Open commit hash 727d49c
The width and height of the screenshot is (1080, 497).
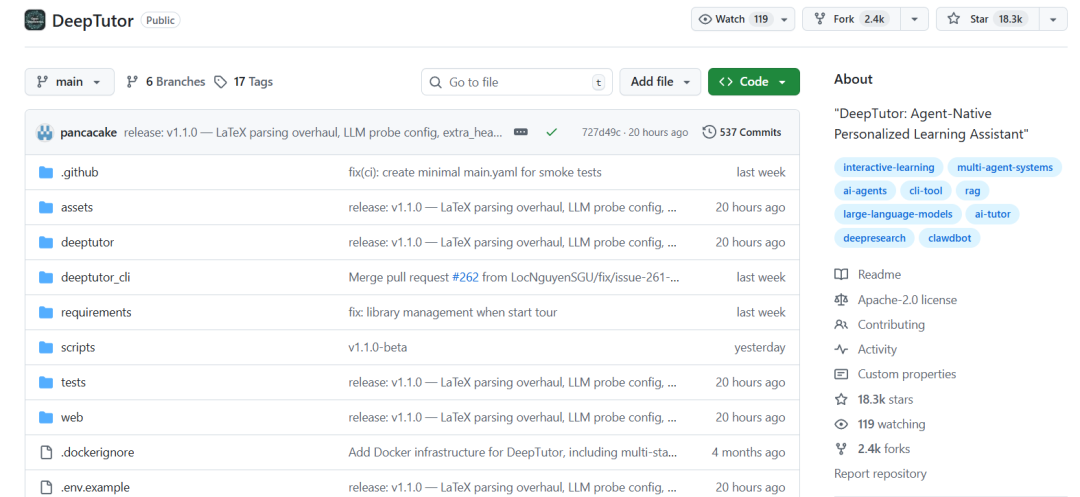(603, 132)
